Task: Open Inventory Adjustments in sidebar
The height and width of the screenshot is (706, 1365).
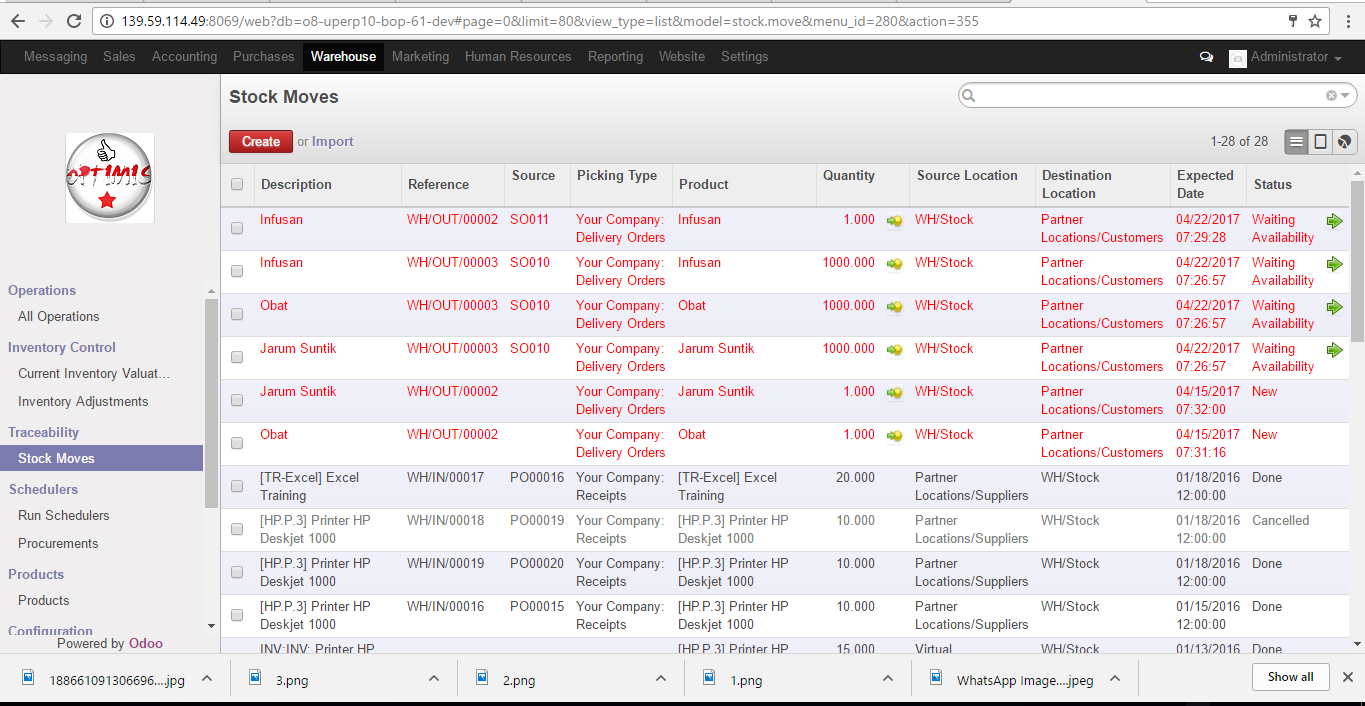Action: click(83, 402)
